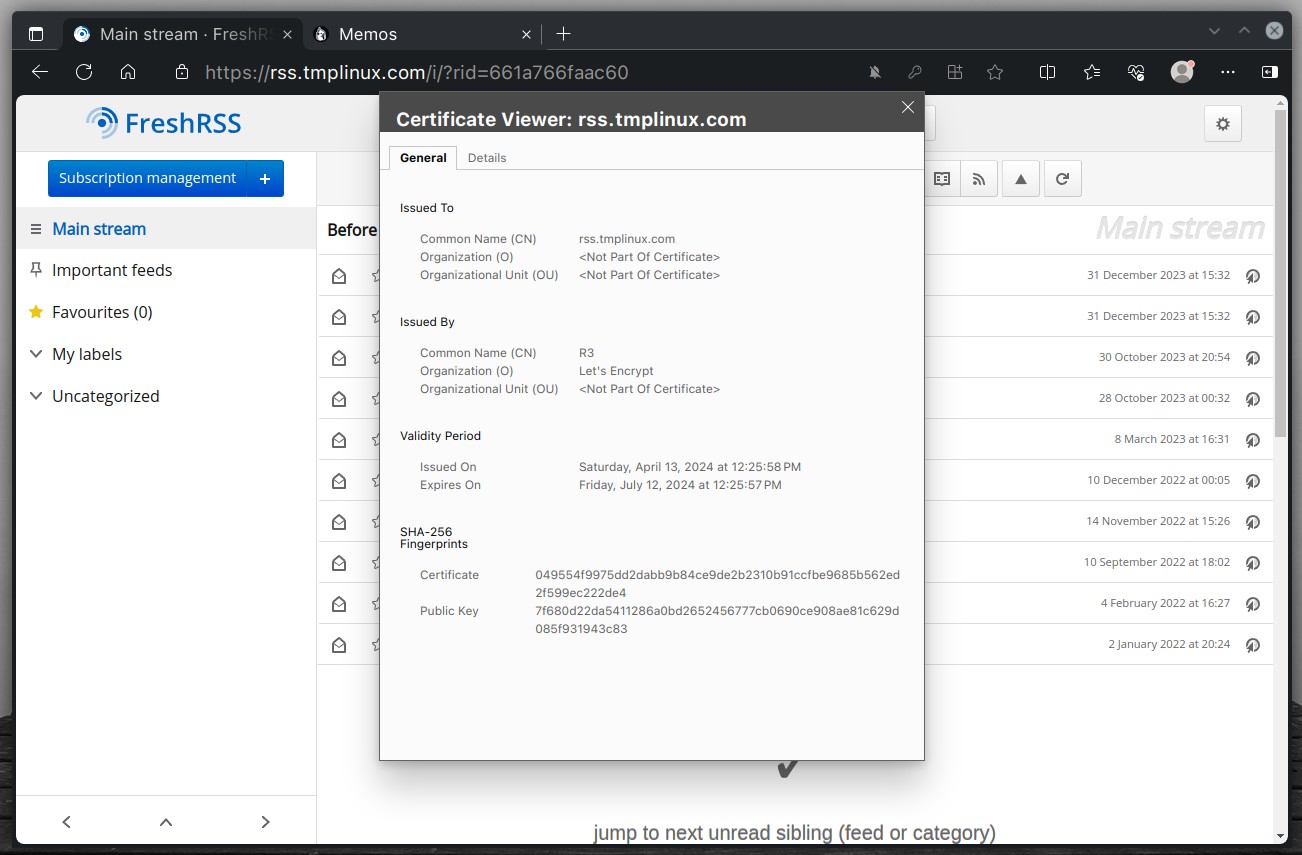Open the link icon for 10 September 2022 article
The height and width of the screenshot is (855, 1302).
1253,563
